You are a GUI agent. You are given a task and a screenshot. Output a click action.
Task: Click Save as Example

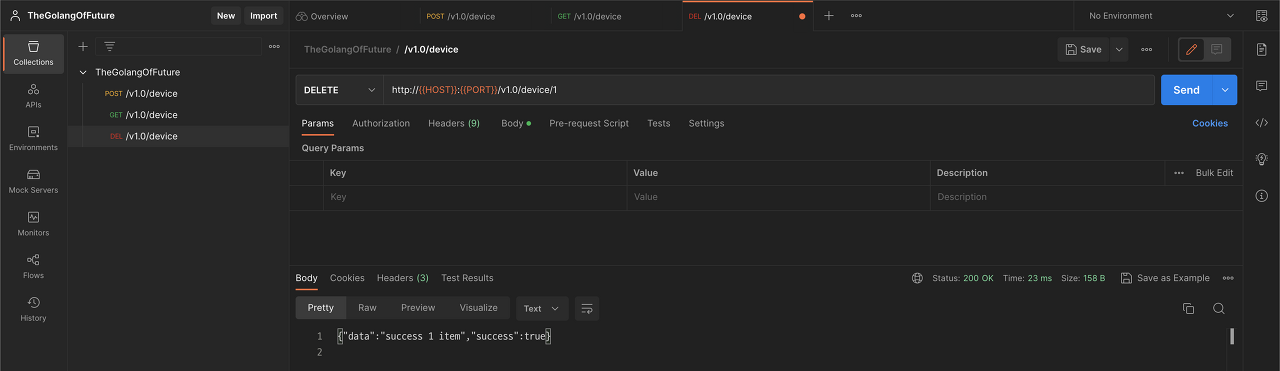pos(1165,278)
